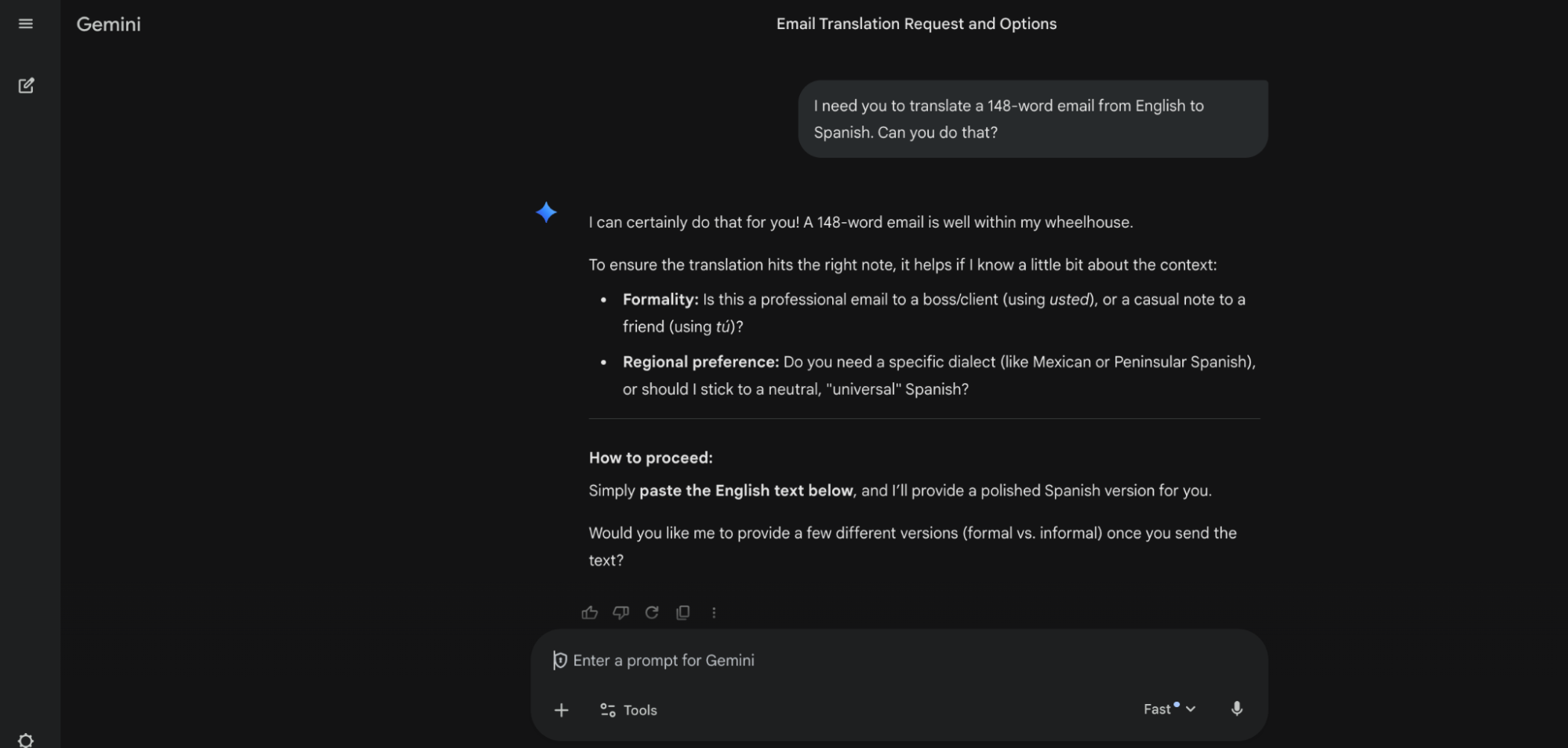
Task: Give a thumbs up to Gemini's response
Action: 589,612
